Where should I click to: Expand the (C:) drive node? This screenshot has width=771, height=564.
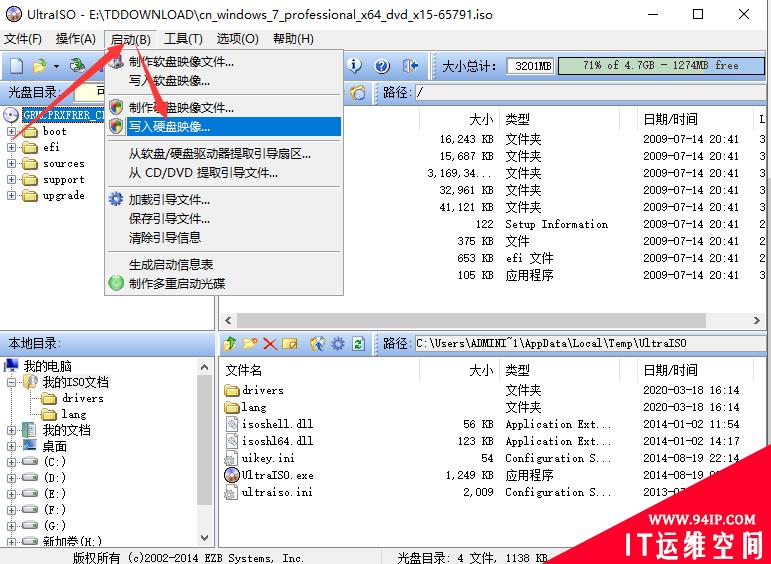point(11,462)
